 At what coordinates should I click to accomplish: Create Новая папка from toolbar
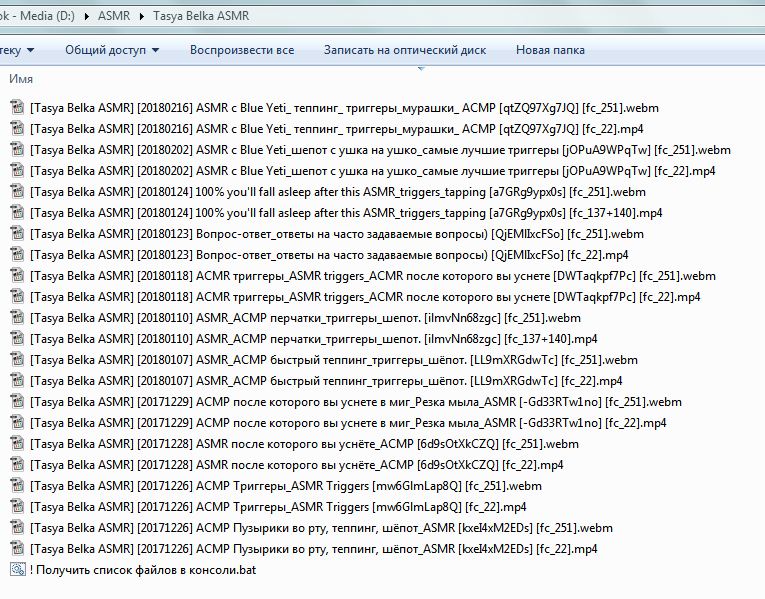coord(550,50)
